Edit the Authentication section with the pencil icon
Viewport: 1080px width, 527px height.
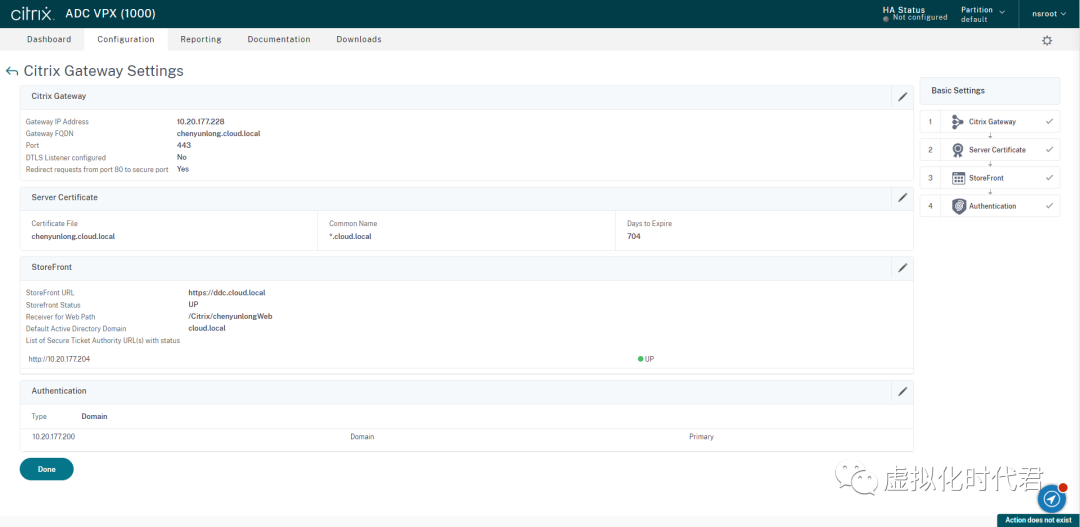click(x=902, y=391)
